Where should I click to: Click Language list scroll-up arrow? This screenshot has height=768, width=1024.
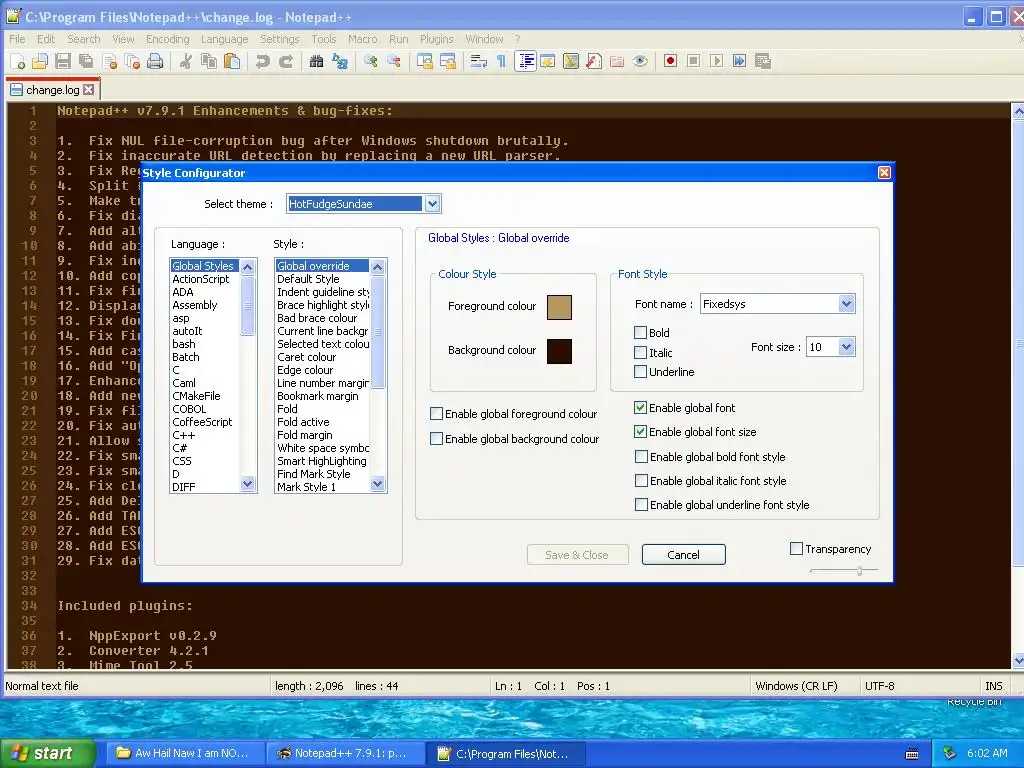pyautogui.click(x=248, y=266)
